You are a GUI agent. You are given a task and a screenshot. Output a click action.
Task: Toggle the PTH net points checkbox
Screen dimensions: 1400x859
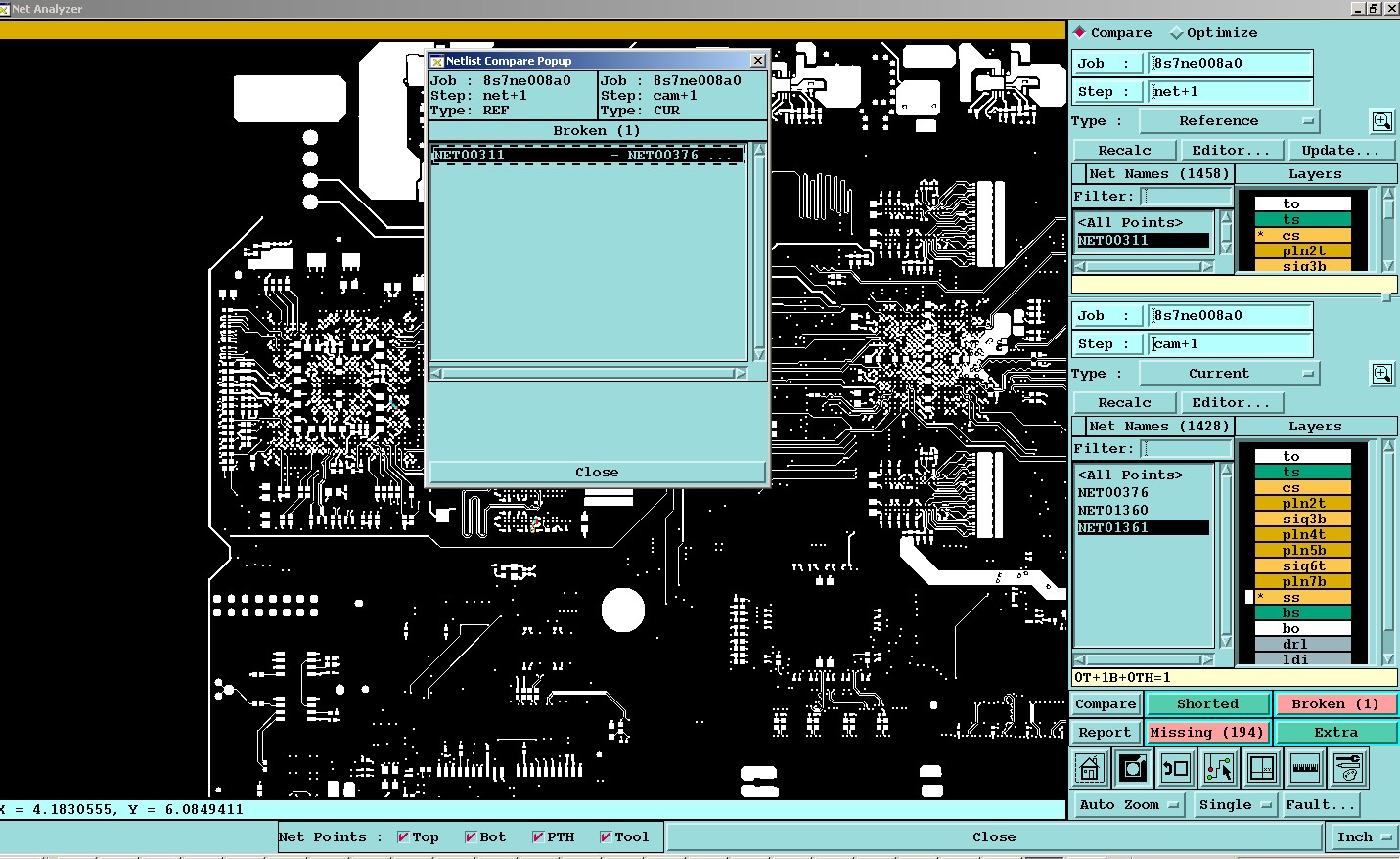pos(538,837)
